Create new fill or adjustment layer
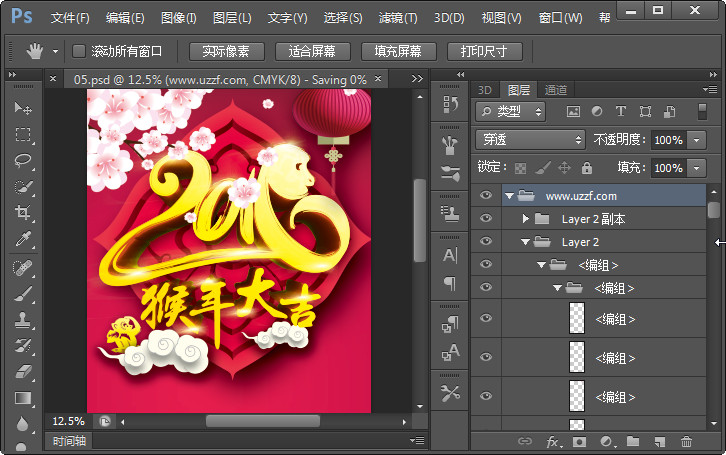 [x=607, y=442]
